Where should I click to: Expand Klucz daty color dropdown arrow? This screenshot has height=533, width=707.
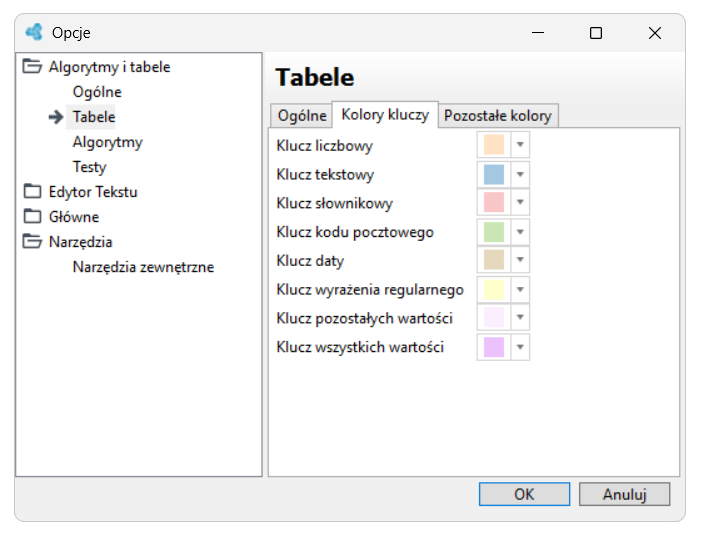pyautogui.click(x=520, y=260)
